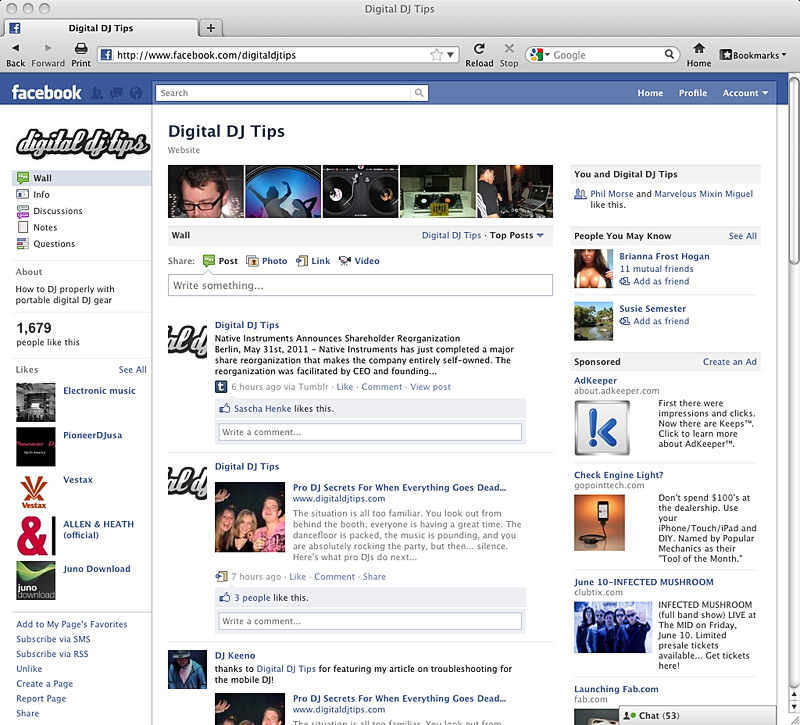Expand the Top Posts filter dropdown
This screenshot has width=800, height=725.
[517, 235]
